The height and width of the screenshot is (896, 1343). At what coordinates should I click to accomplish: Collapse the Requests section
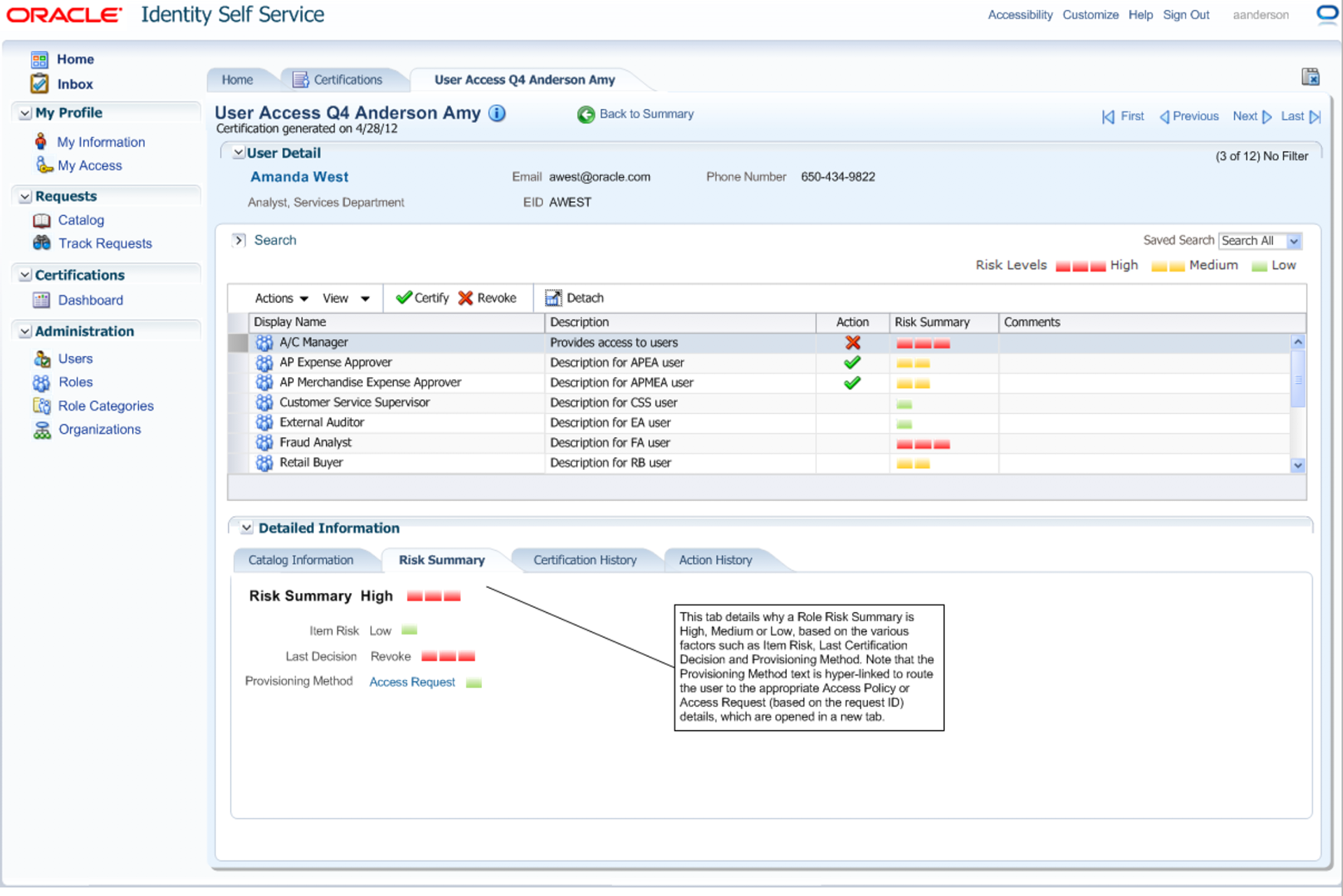[x=25, y=197]
